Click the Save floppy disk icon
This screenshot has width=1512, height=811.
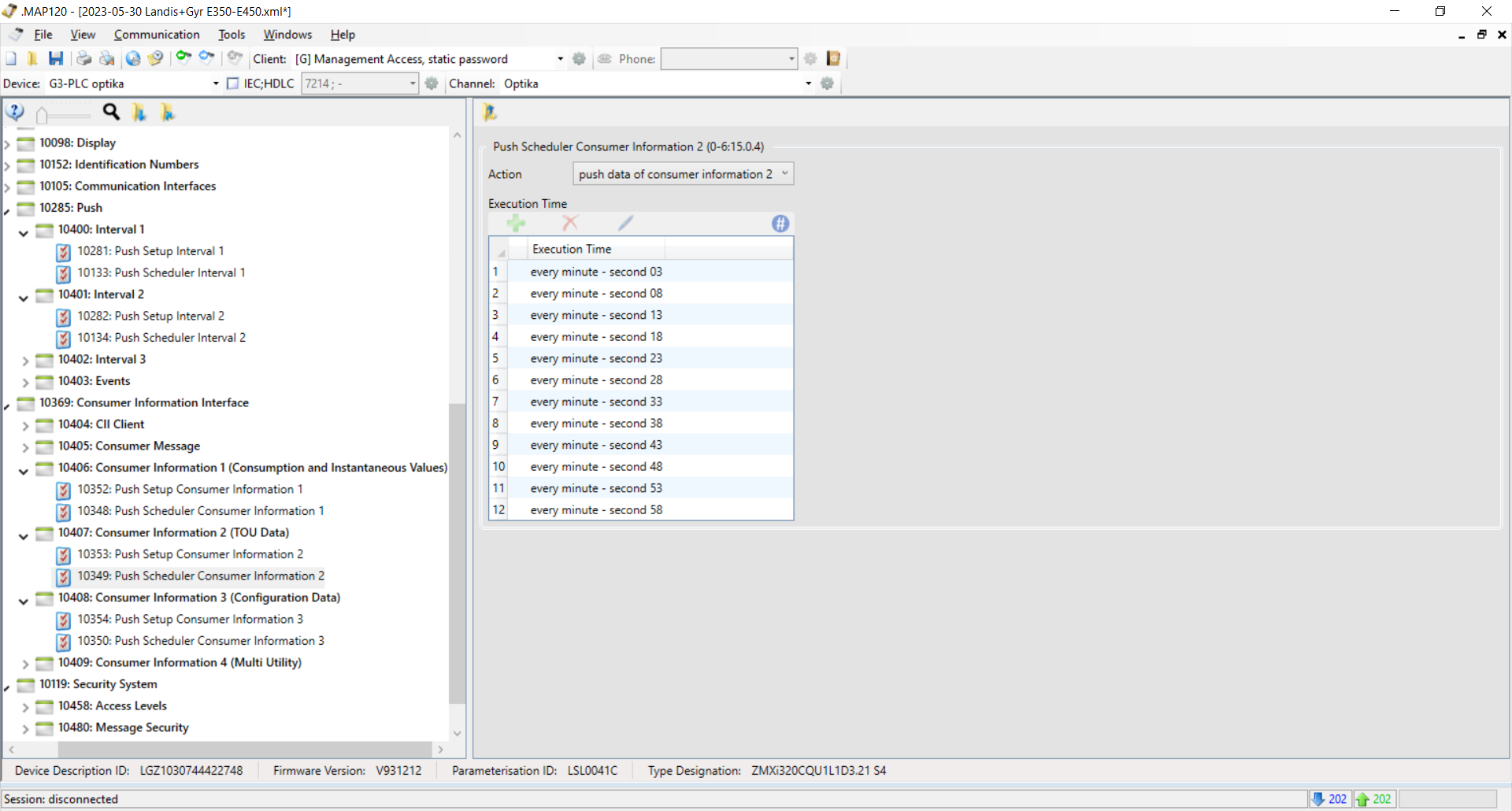[x=55, y=58]
